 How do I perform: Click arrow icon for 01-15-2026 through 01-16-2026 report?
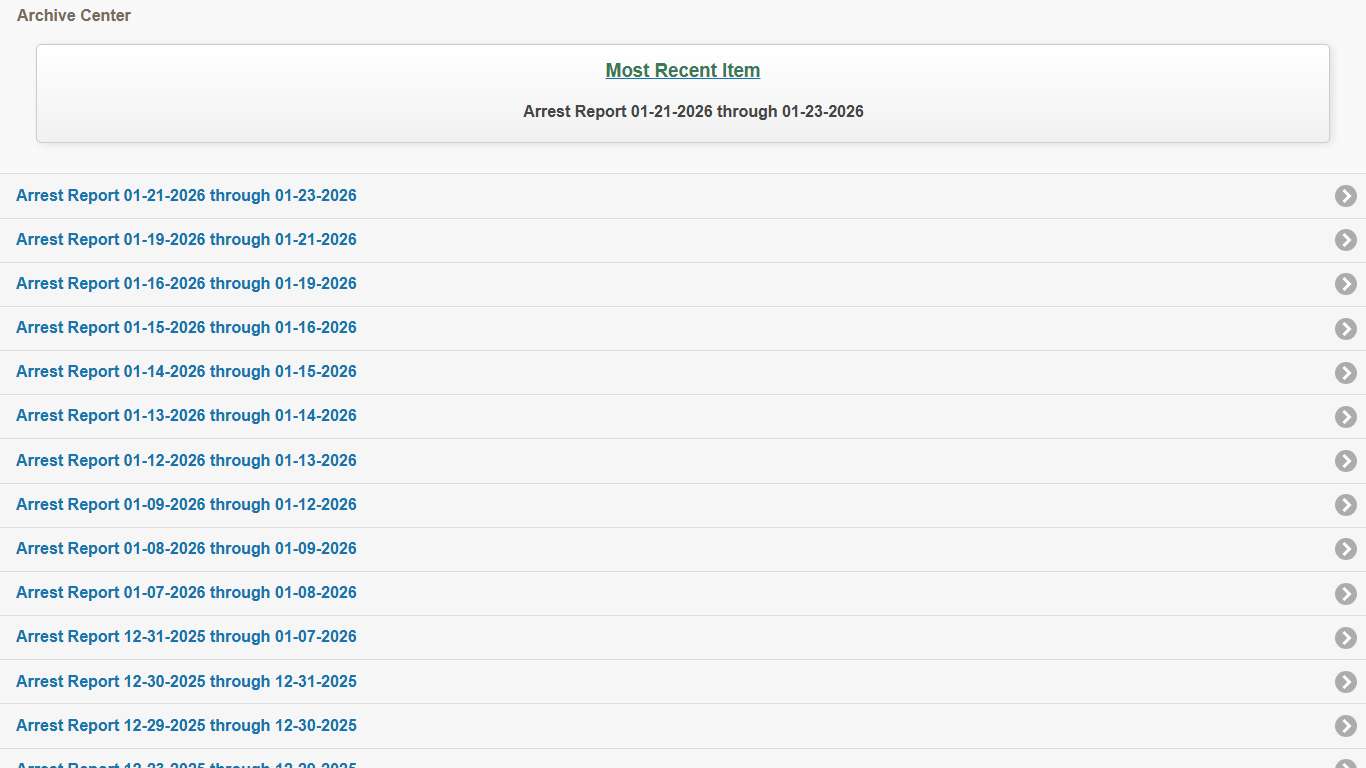click(x=1345, y=328)
